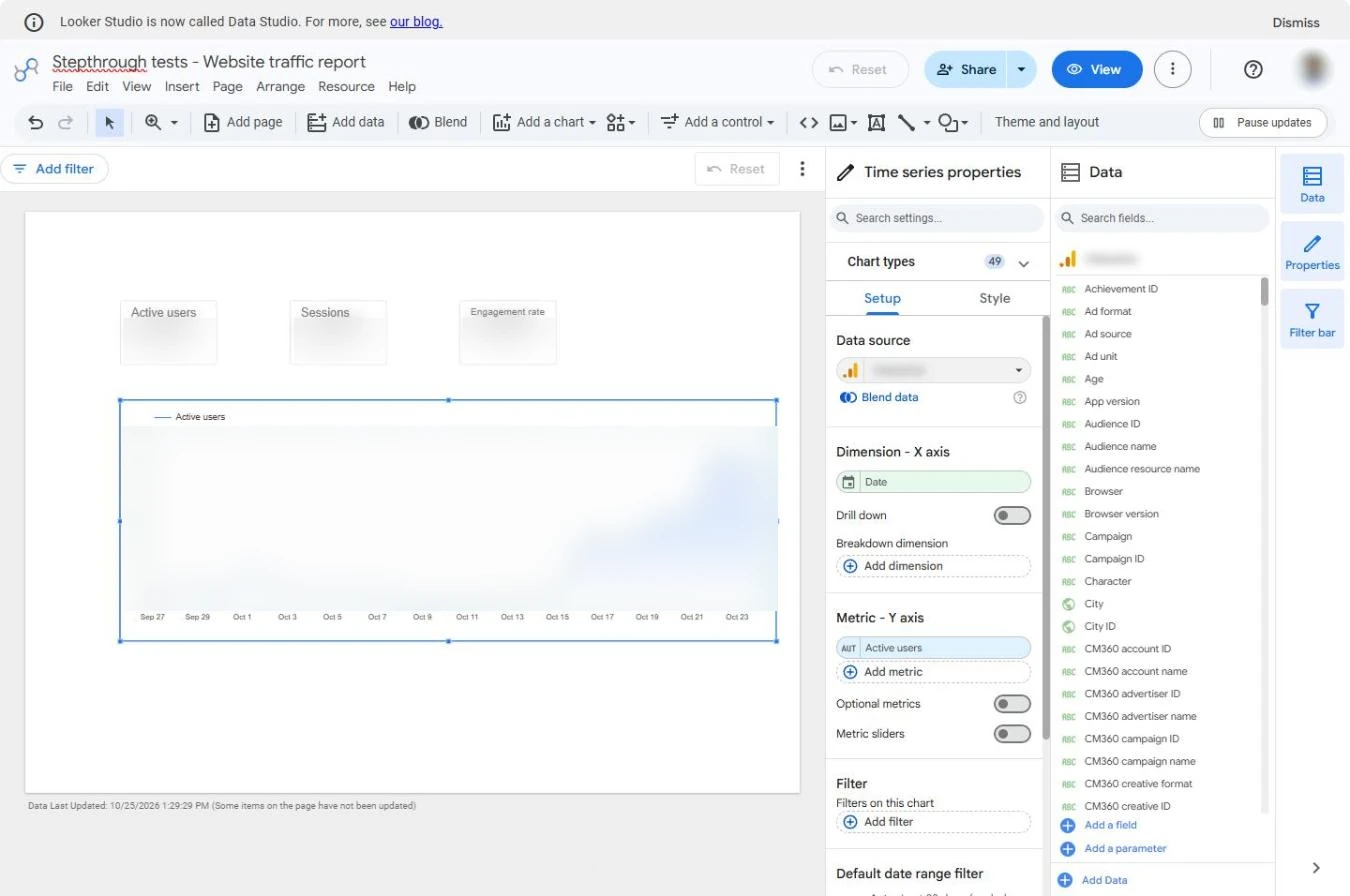1350x896 pixels.
Task: Open the Properties panel from the side rail
Action: pyautogui.click(x=1312, y=252)
